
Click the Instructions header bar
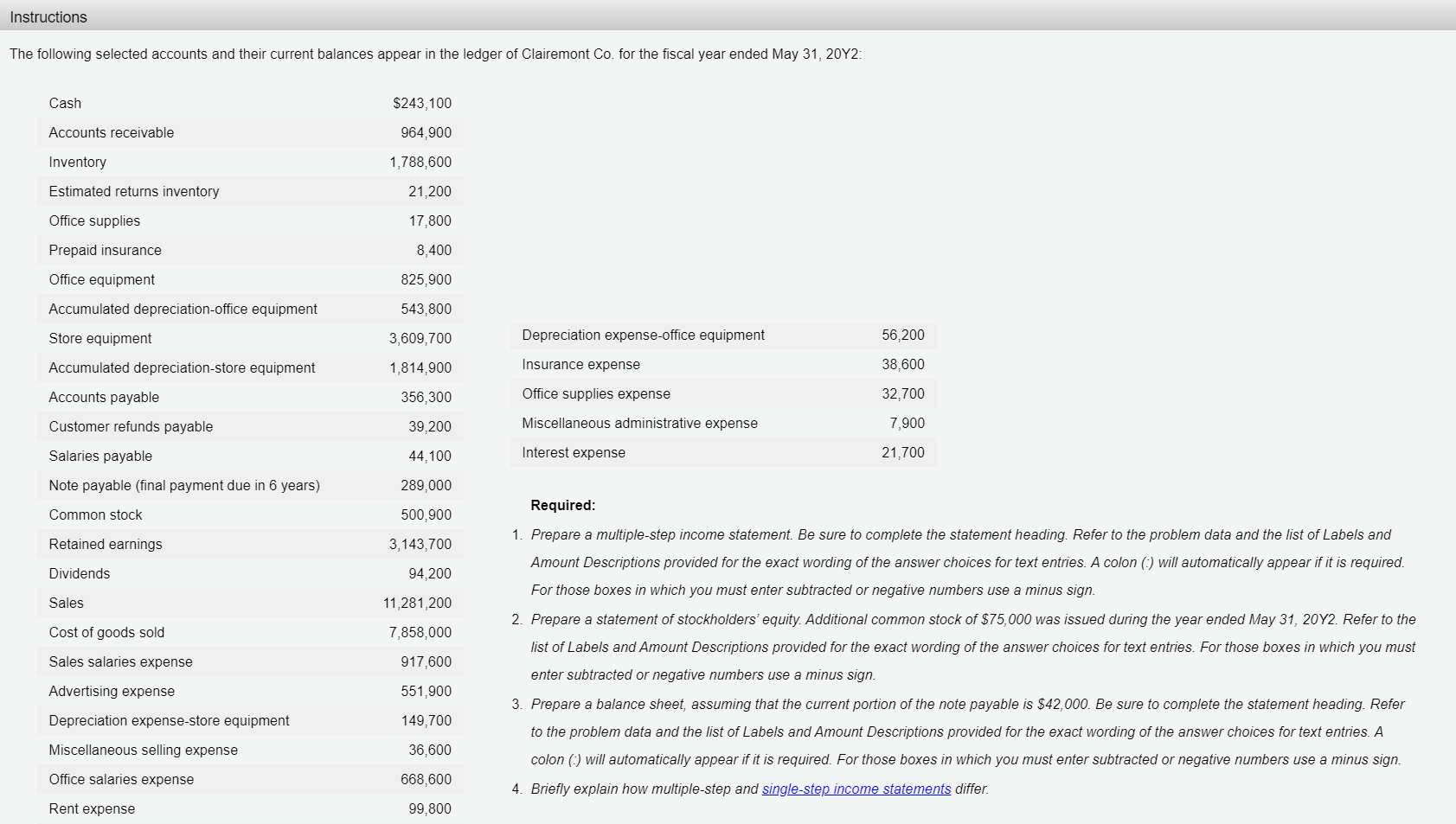(48, 16)
